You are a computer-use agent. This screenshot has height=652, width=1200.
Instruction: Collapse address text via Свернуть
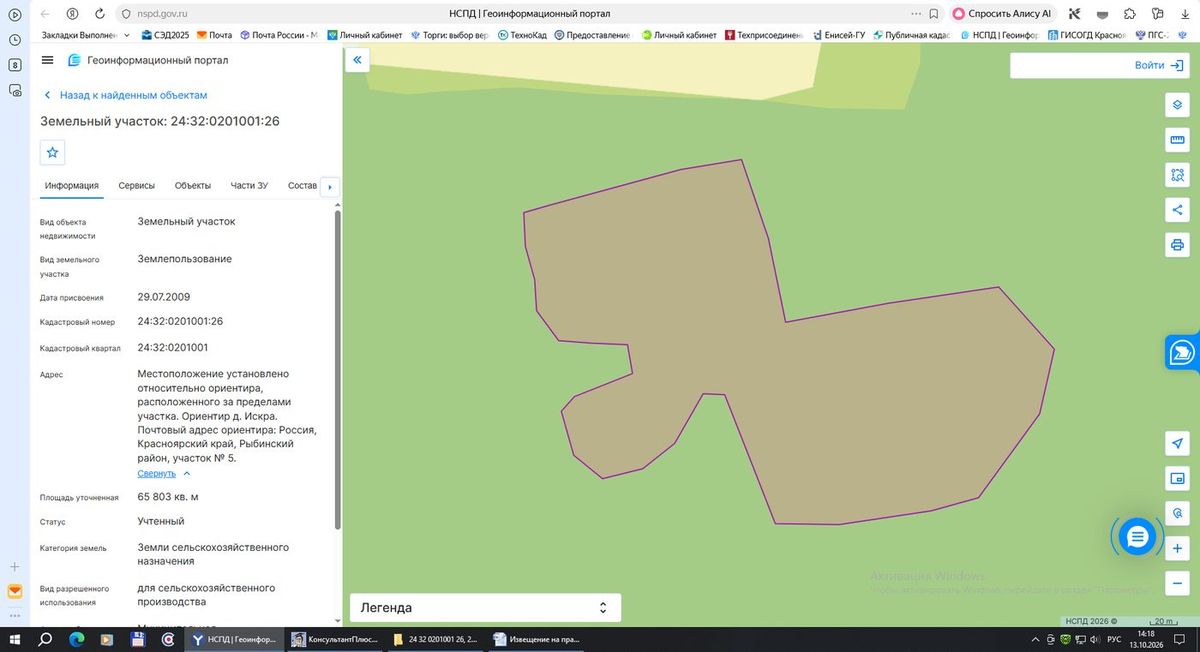click(164, 474)
